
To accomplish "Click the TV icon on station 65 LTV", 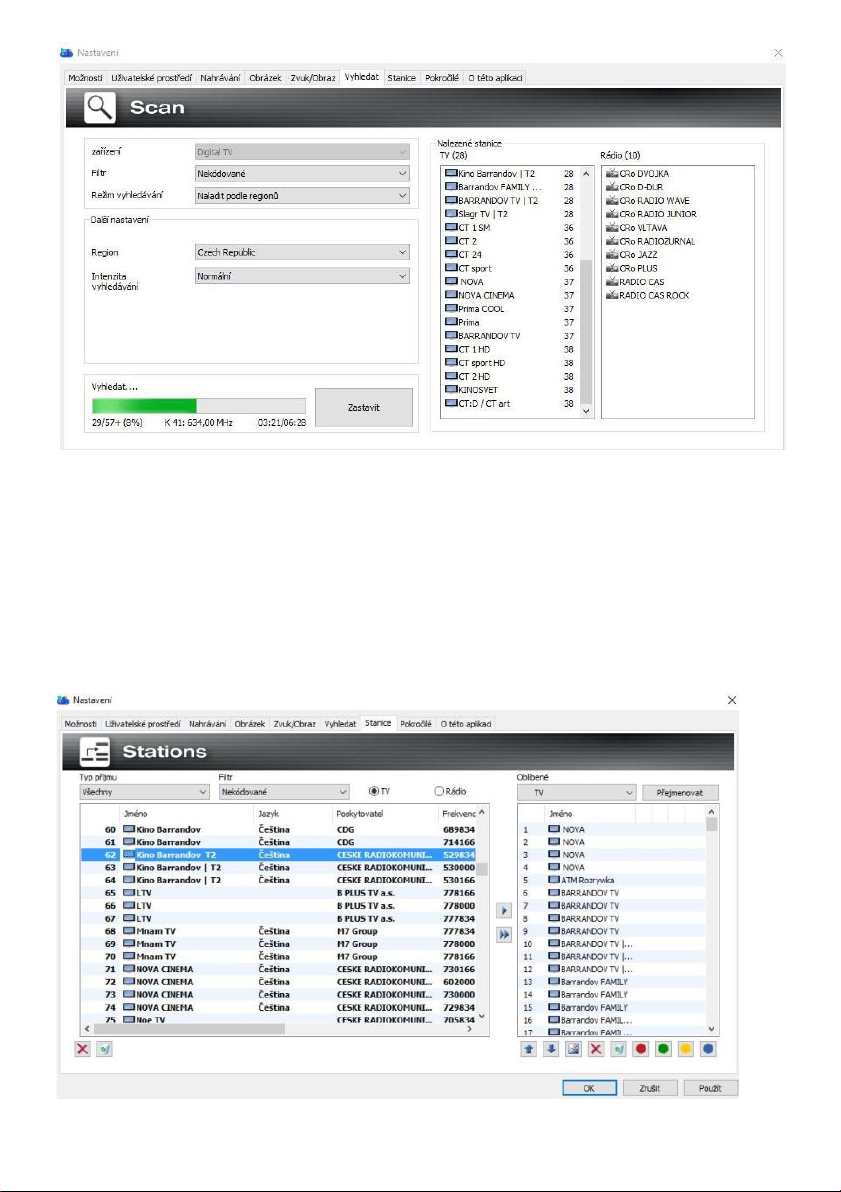I will [x=129, y=892].
